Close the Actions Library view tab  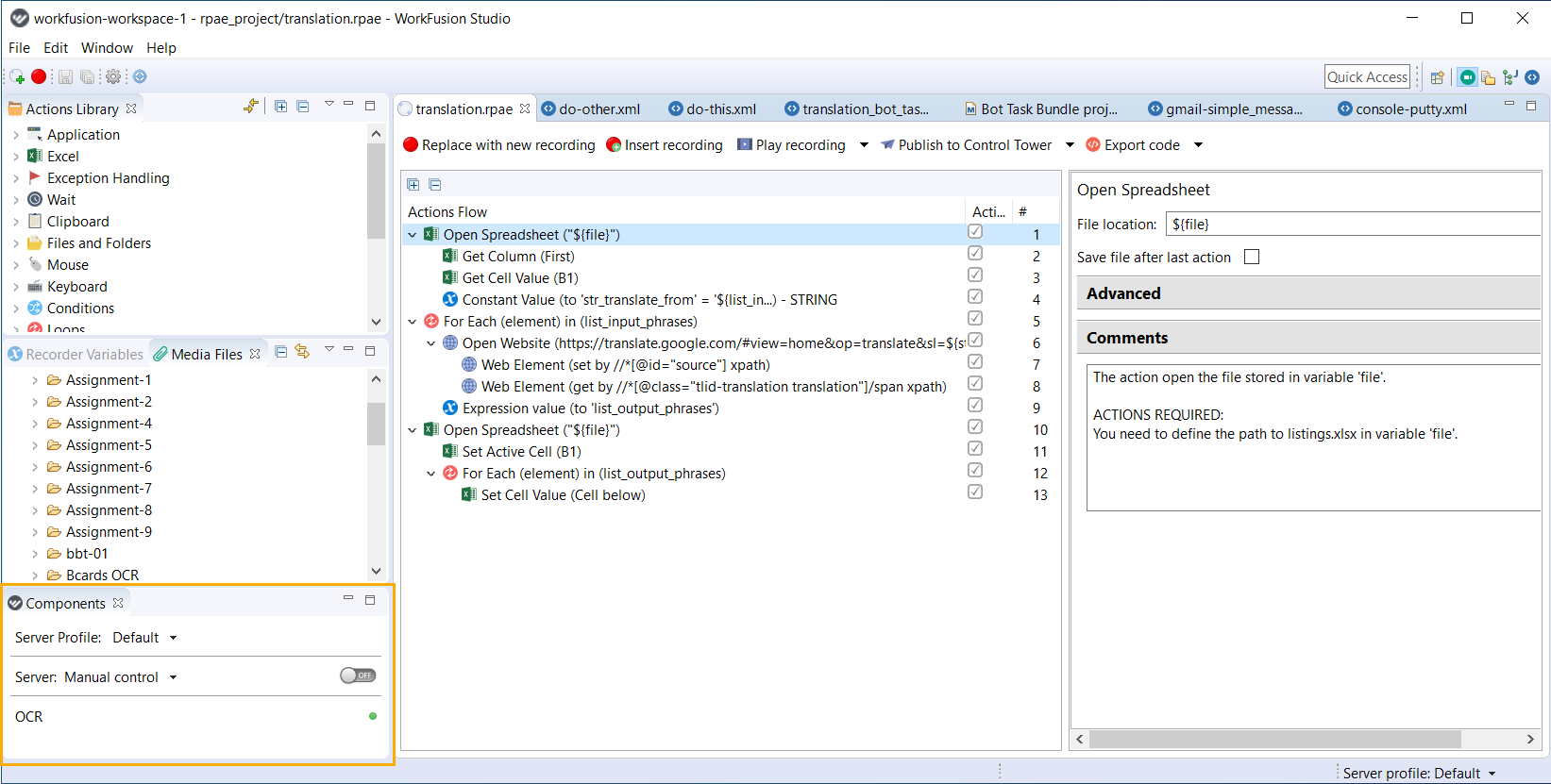tap(131, 108)
